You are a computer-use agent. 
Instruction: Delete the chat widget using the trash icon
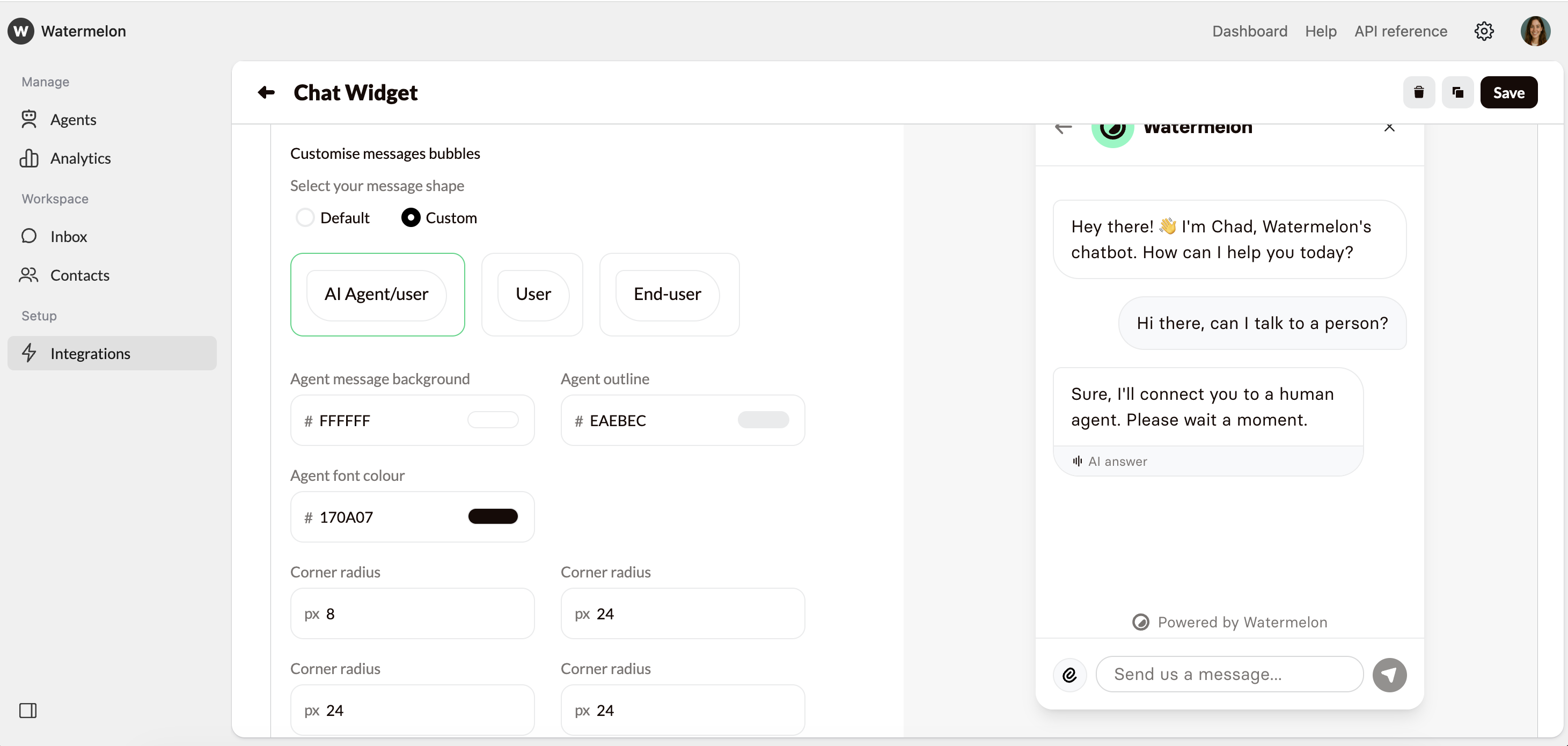click(x=1419, y=92)
